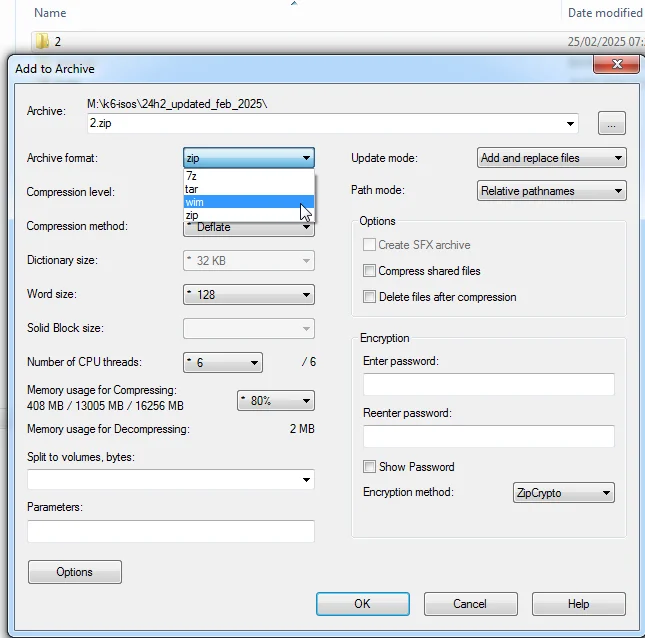Viewport: 645px width, 638px height.
Task: Click the OK button
Action: [362, 604]
